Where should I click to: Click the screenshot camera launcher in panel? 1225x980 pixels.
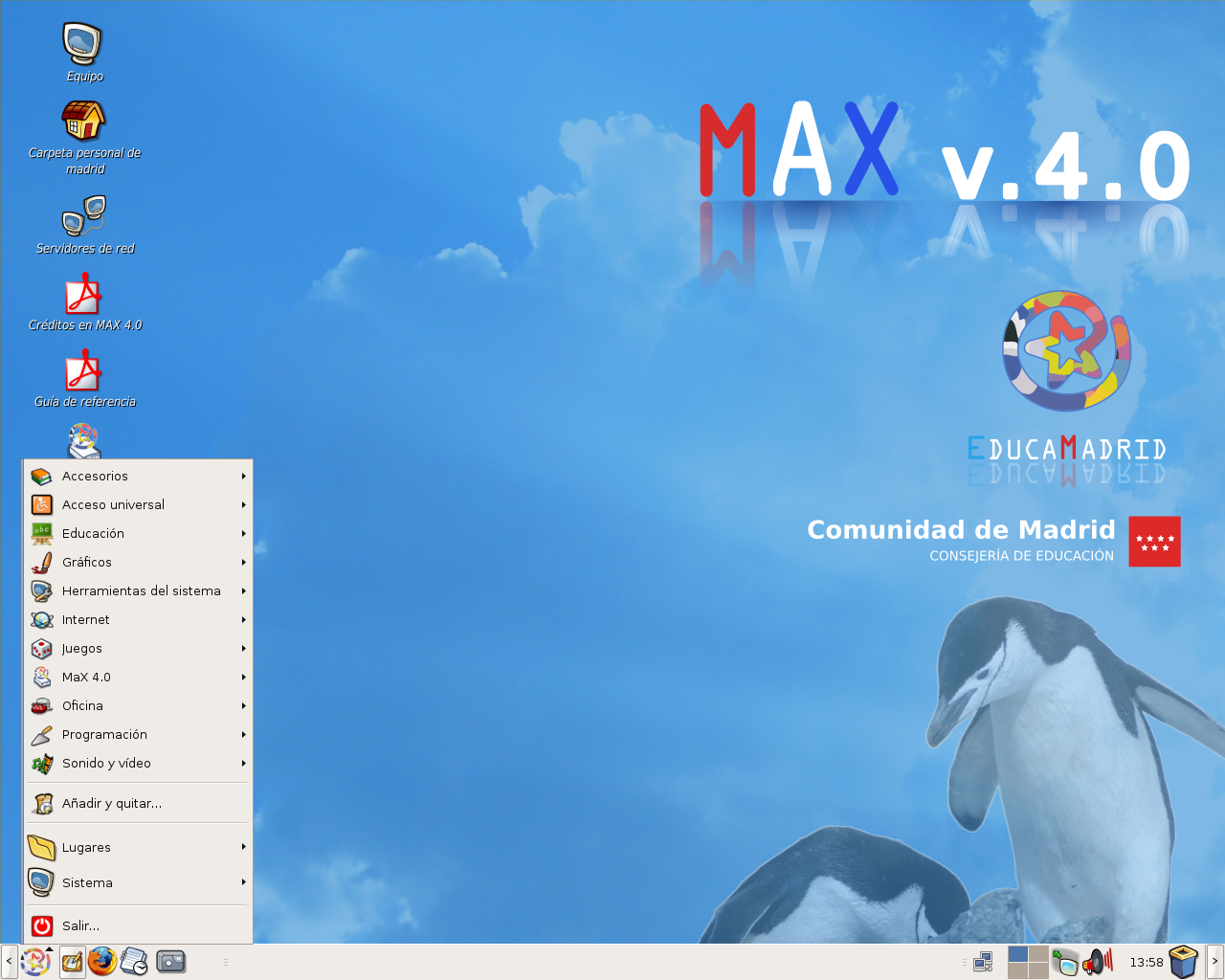pos(170,961)
